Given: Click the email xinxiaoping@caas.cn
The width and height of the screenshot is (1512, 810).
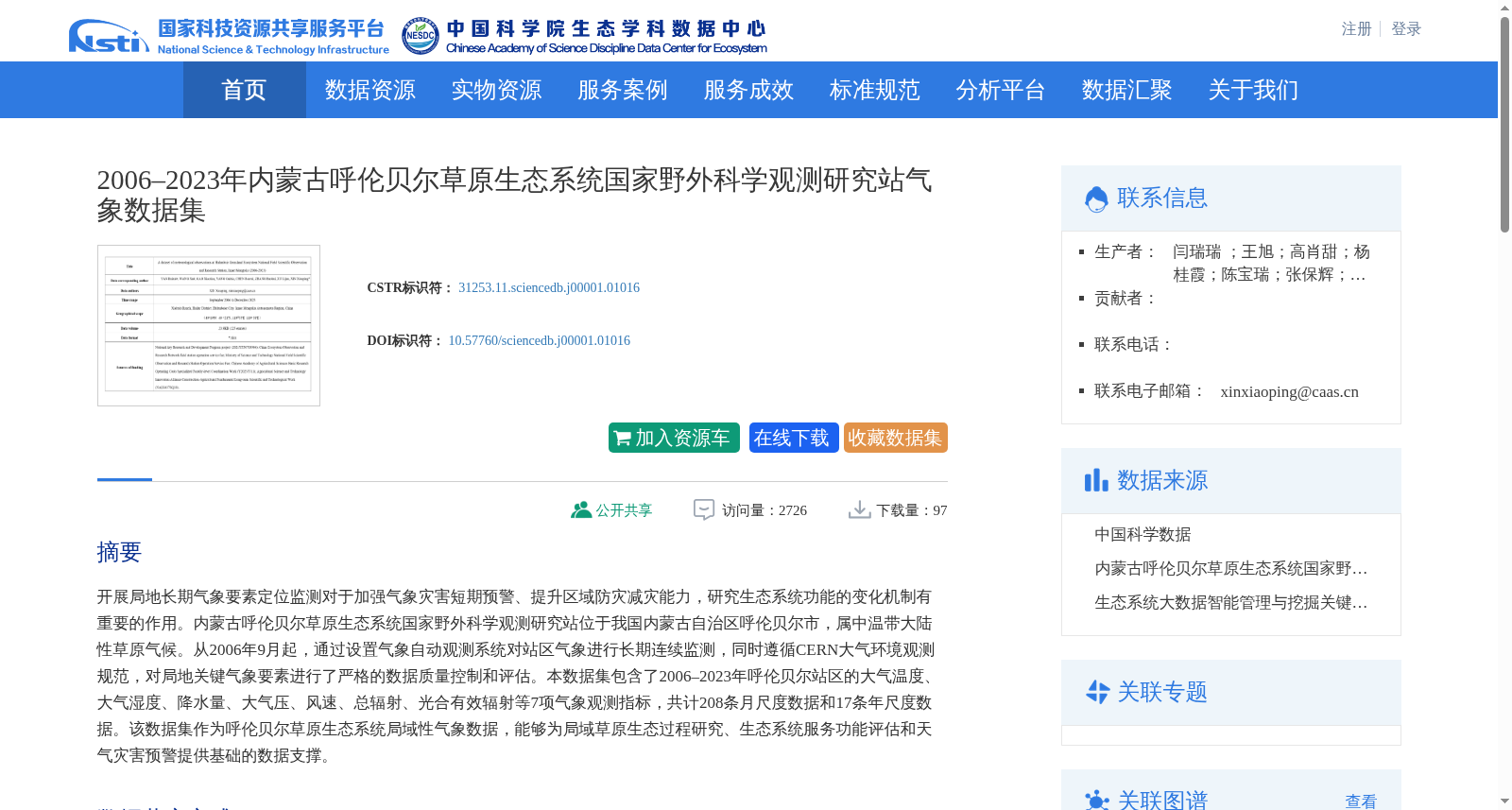Looking at the screenshot, I should click(1289, 391).
